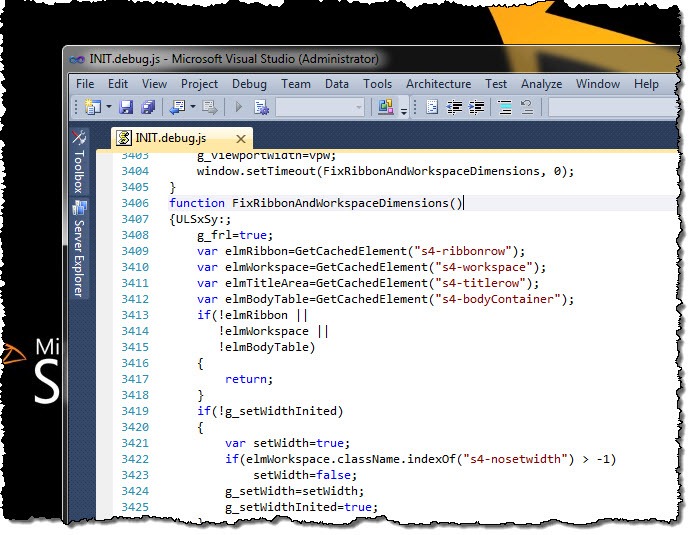Click the Uncomment Selection icon
This screenshot has height=535, width=693.
coord(527,107)
